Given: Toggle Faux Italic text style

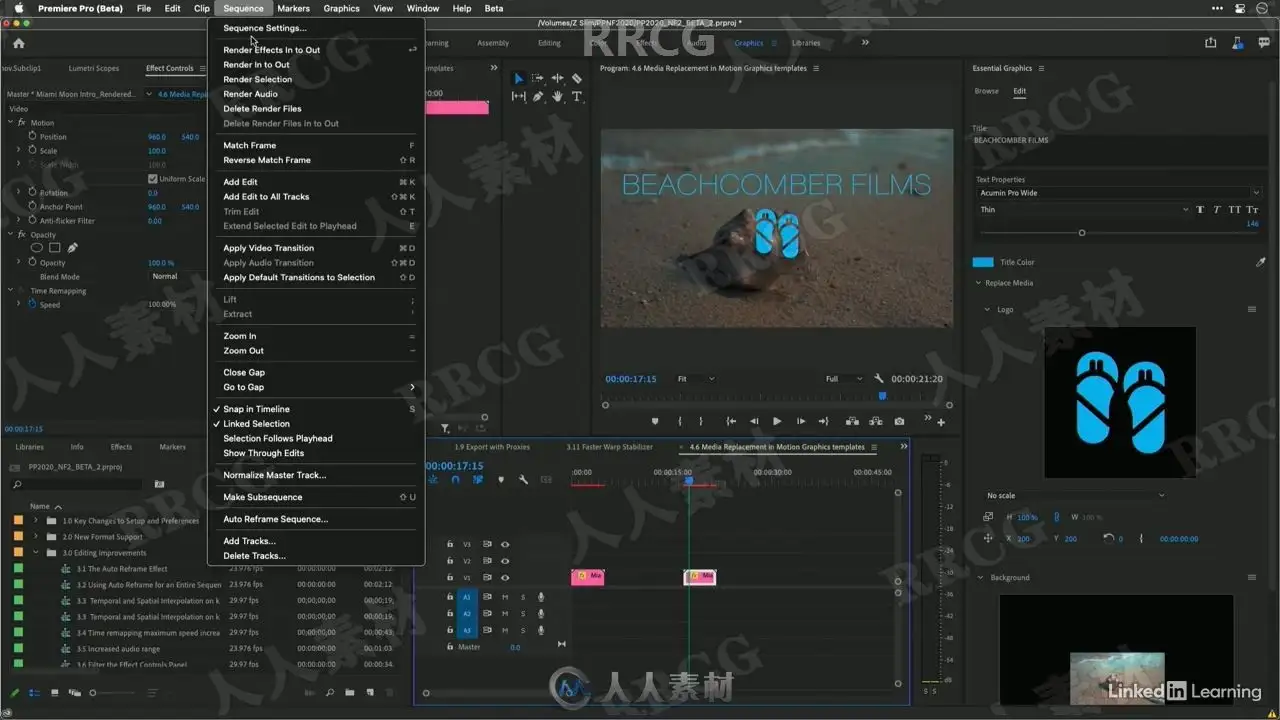Looking at the screenshot, I should tap(1217, 210).
